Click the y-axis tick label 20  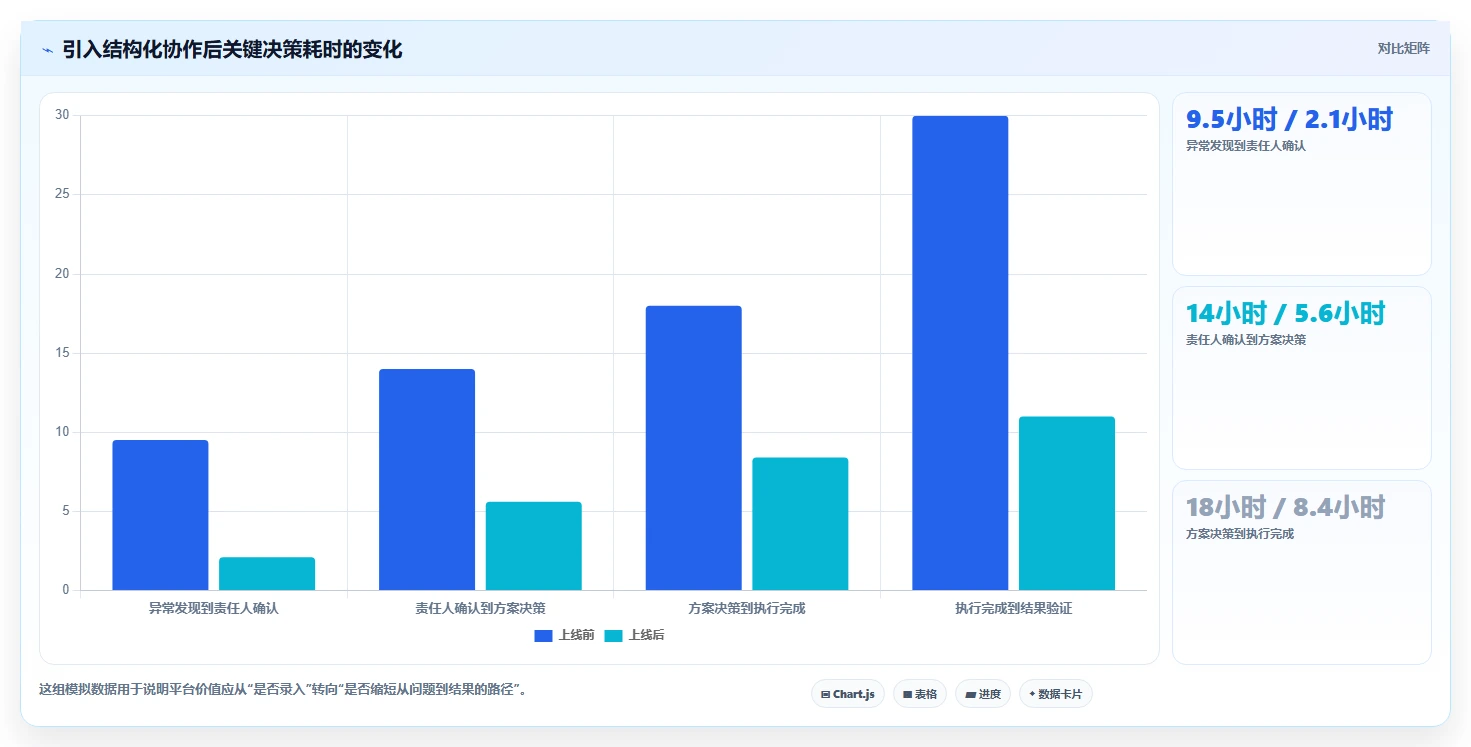tap(62, 274)
